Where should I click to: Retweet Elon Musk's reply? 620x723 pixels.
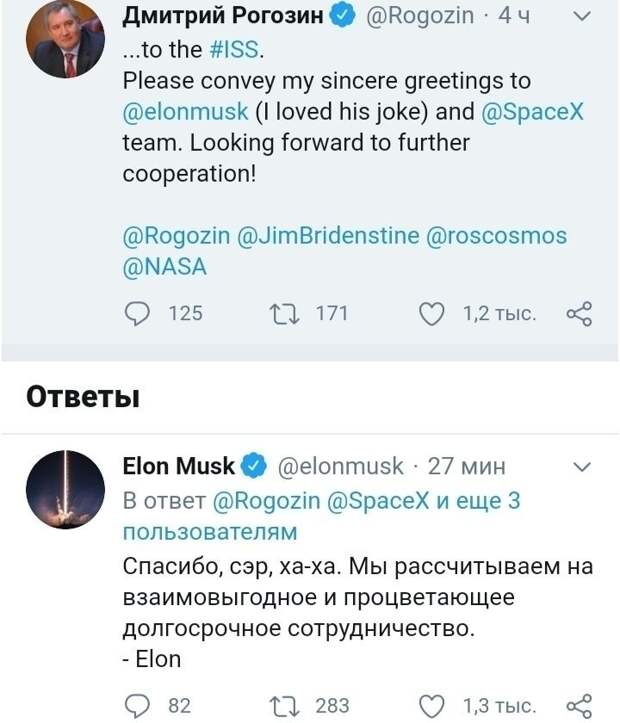coord(284,706)
